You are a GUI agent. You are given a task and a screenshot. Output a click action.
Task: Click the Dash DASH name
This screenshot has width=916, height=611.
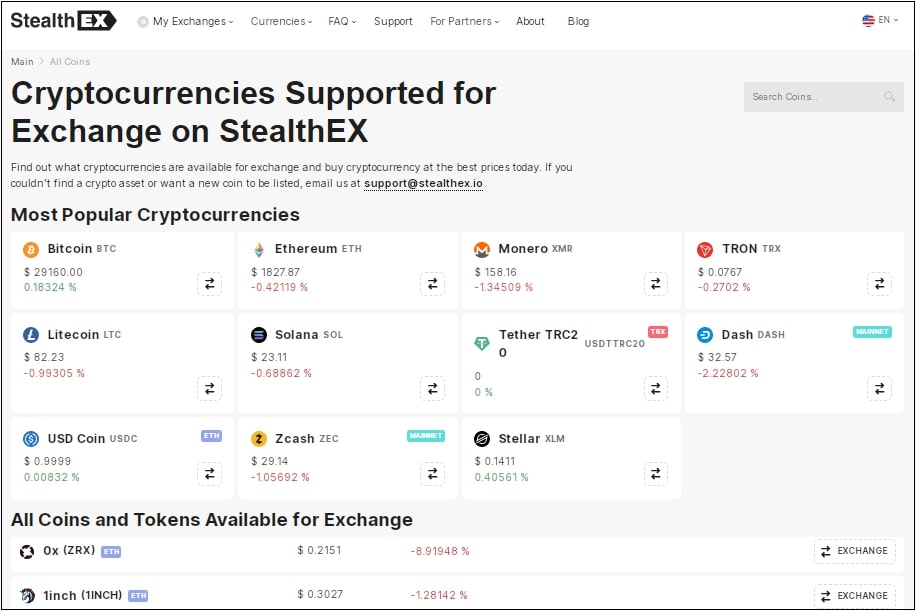[753, 335]
